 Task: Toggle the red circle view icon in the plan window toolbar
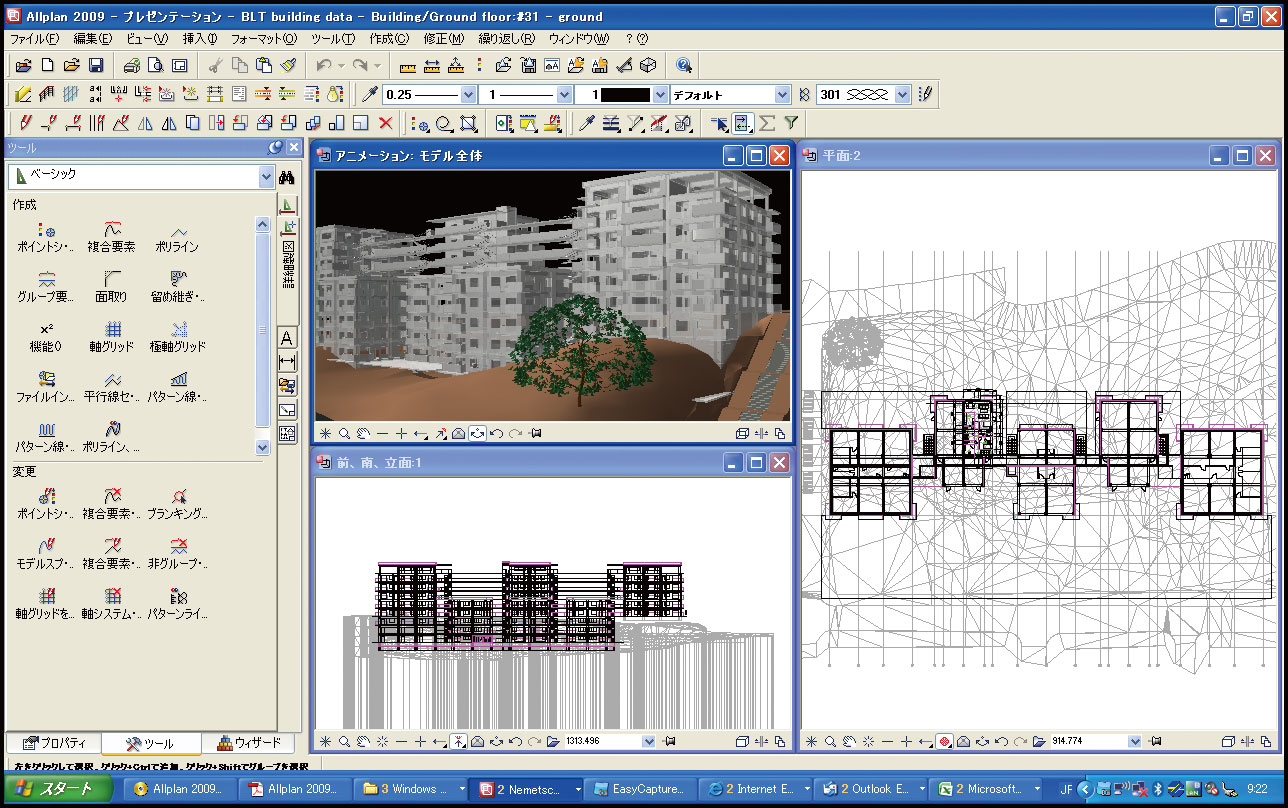point(943,742)
